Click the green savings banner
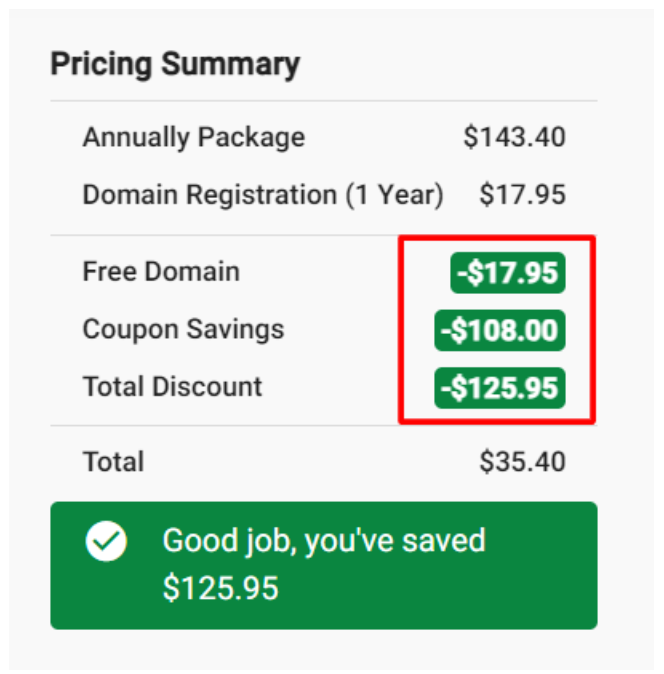Image resolution: width=664 pixels, height=674 pixels. [x=324, y=566]
